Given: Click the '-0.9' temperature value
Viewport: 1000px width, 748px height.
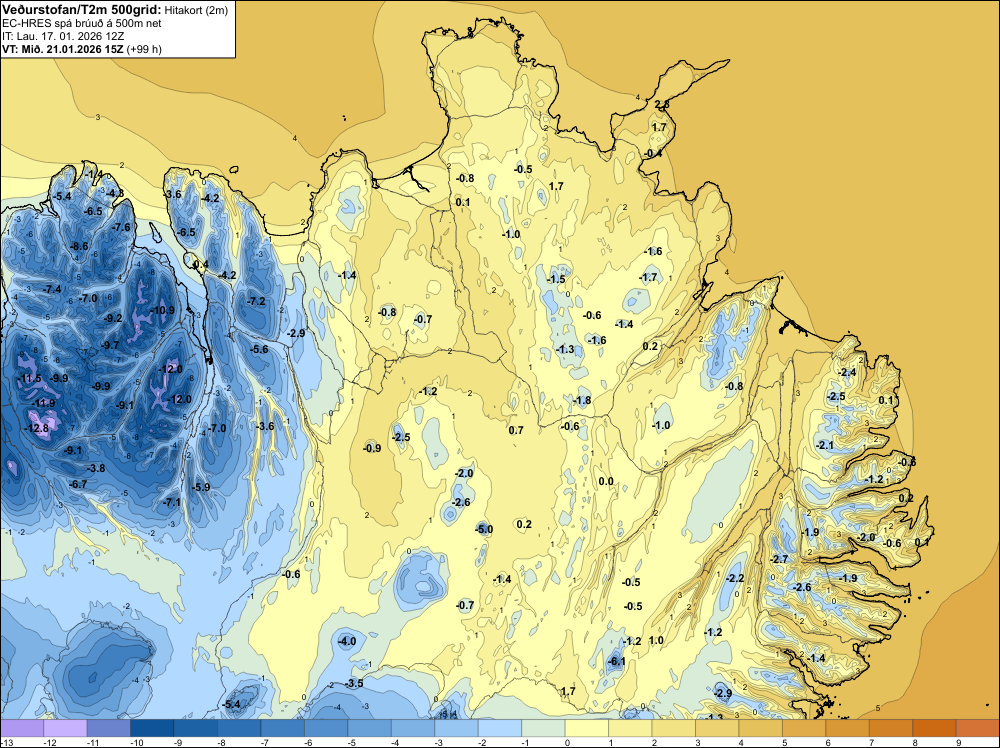Looking at the screenshot, I should tap(372, 448).
